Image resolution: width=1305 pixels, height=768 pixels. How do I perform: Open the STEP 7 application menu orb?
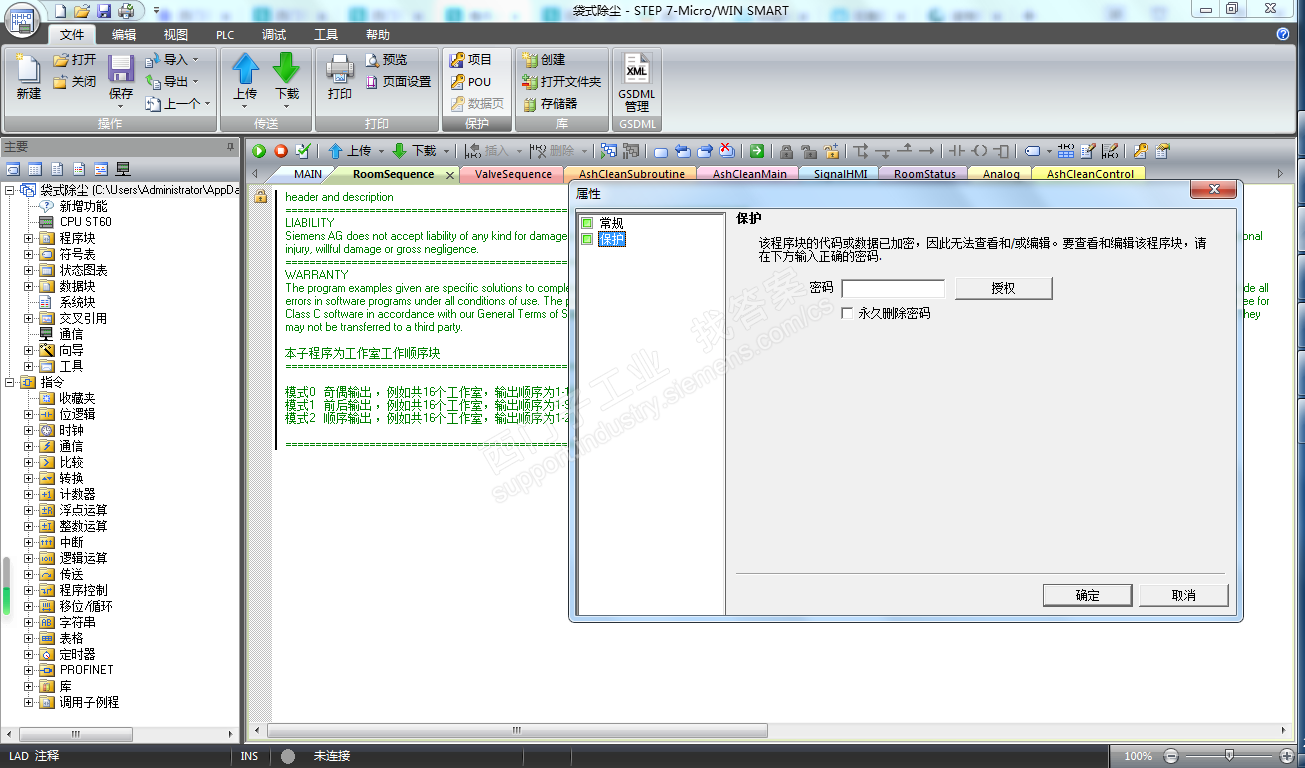point(23,22)
